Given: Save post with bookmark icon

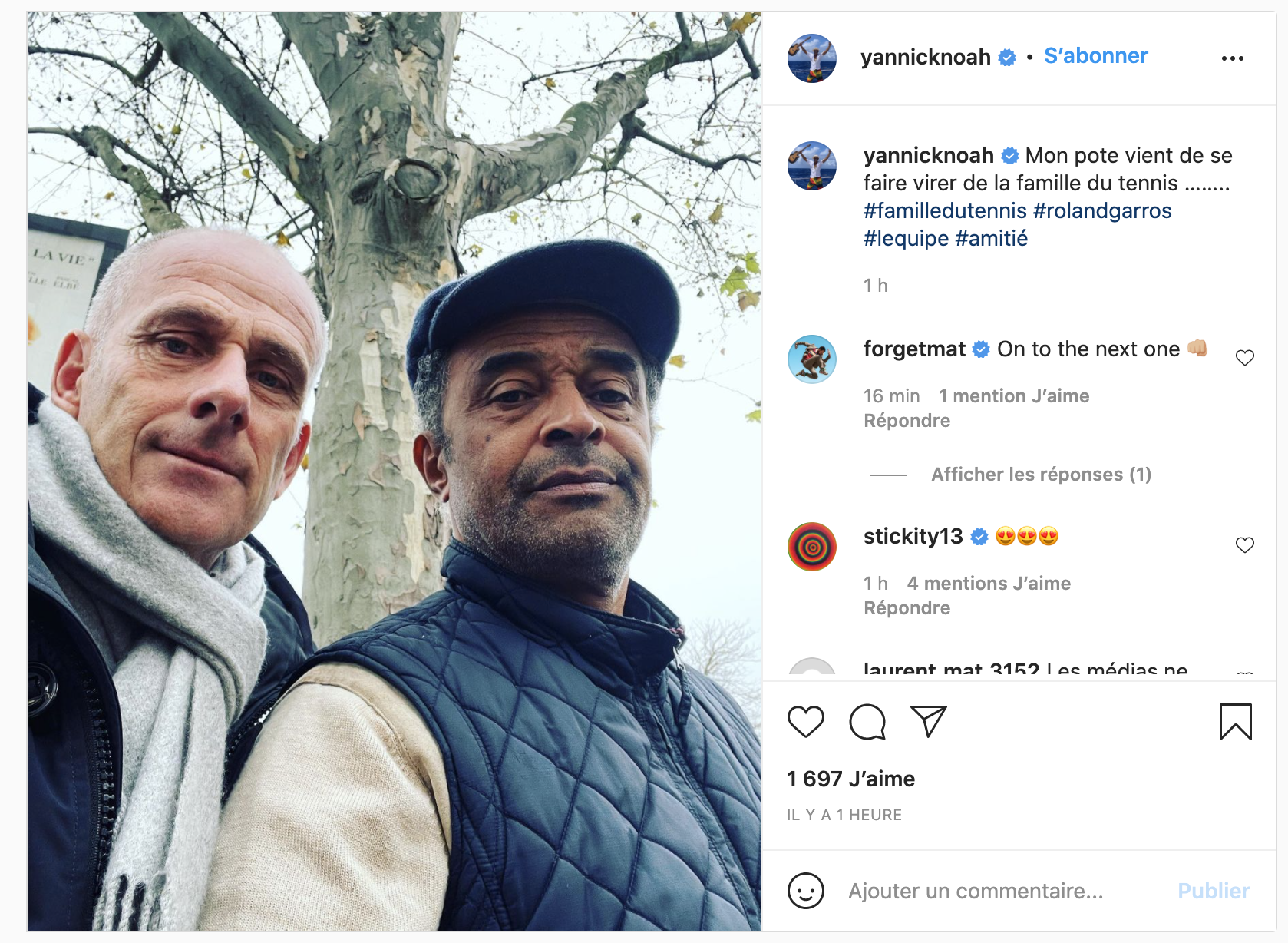Looking at the screenshot, I should [1235, 722].
